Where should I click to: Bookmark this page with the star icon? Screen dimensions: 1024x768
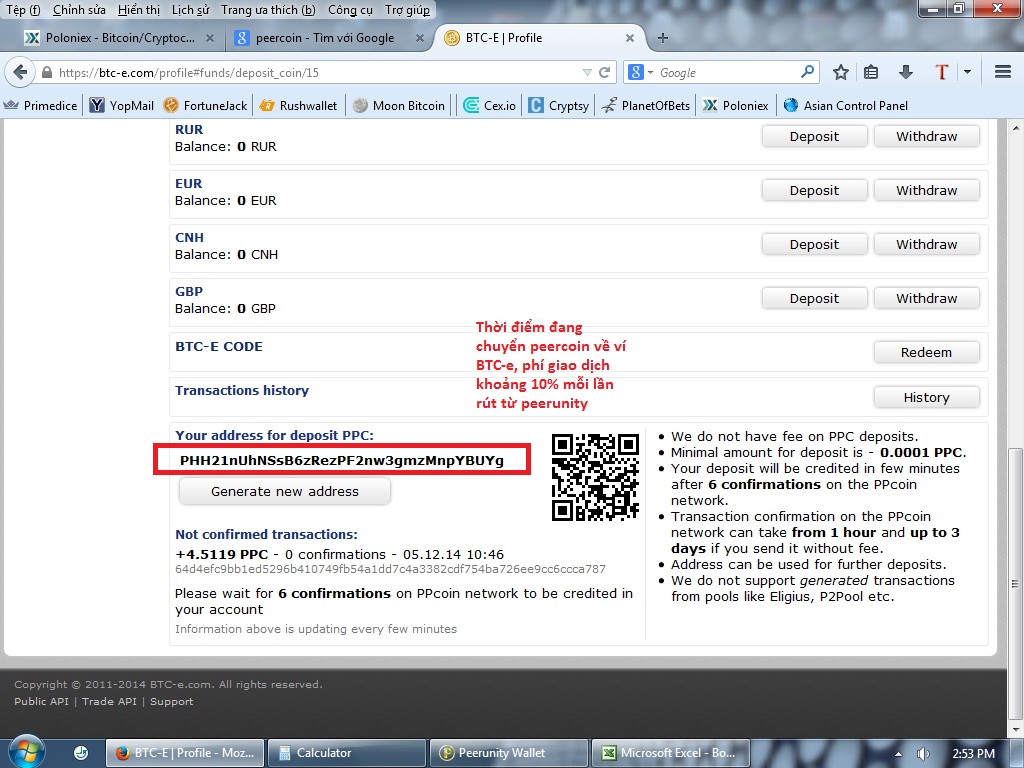click(x=840, y=72)
